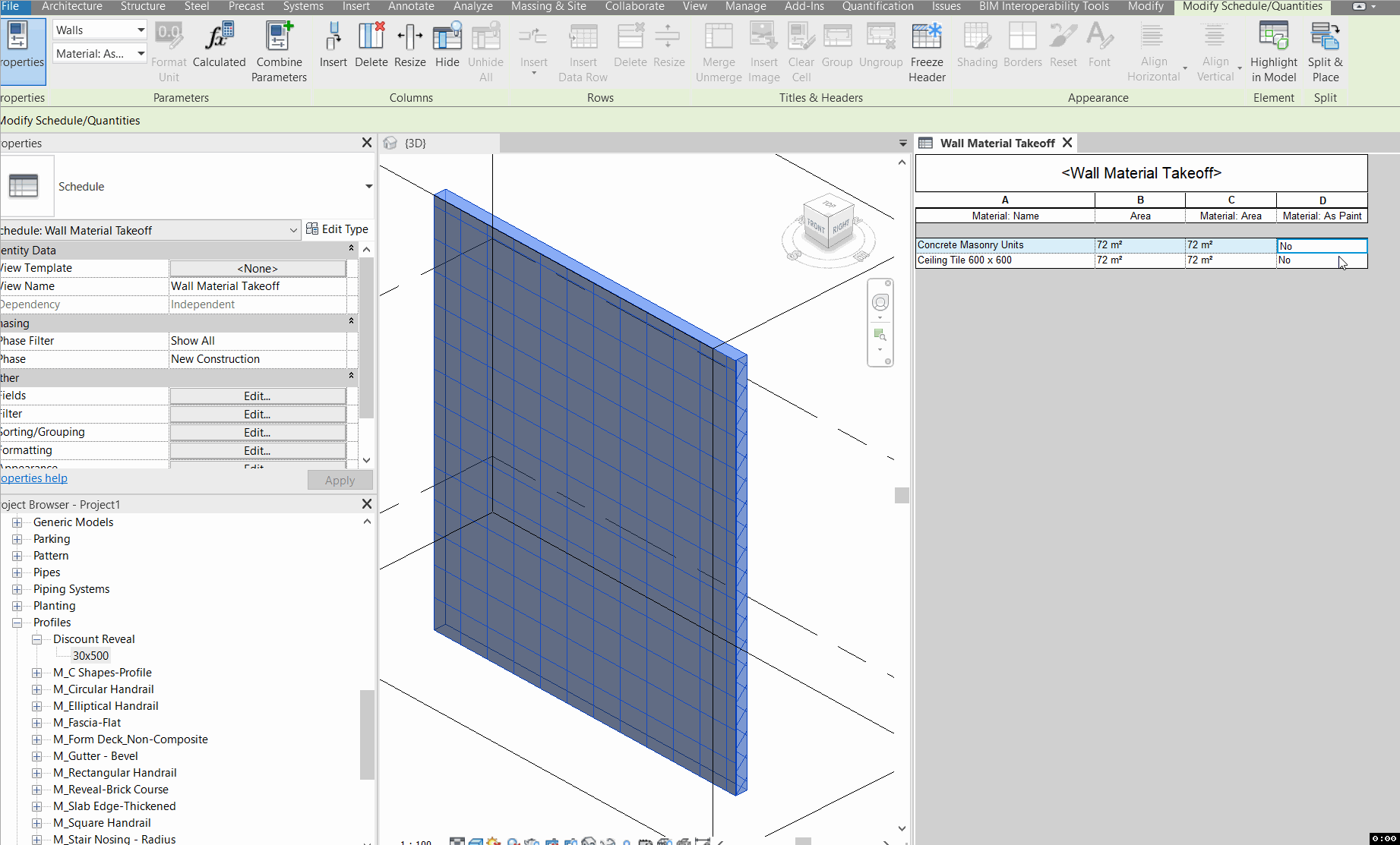Open the Massing & Site ribbon tab

pos(548,6)
